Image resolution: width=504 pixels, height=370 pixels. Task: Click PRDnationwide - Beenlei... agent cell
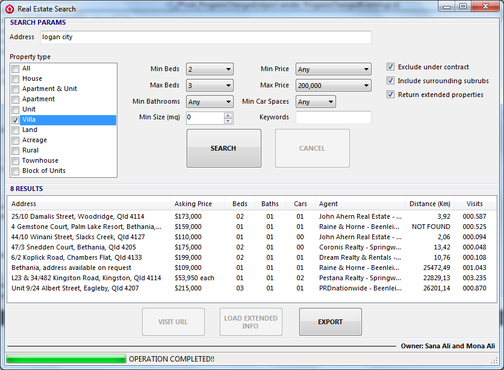click(x=360, y=288)
